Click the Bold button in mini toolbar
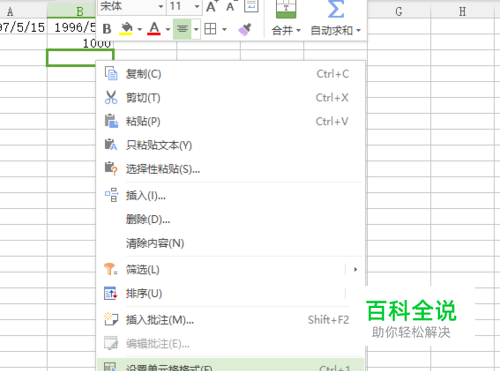Screen dimensions: 500x371 [107, 29]
